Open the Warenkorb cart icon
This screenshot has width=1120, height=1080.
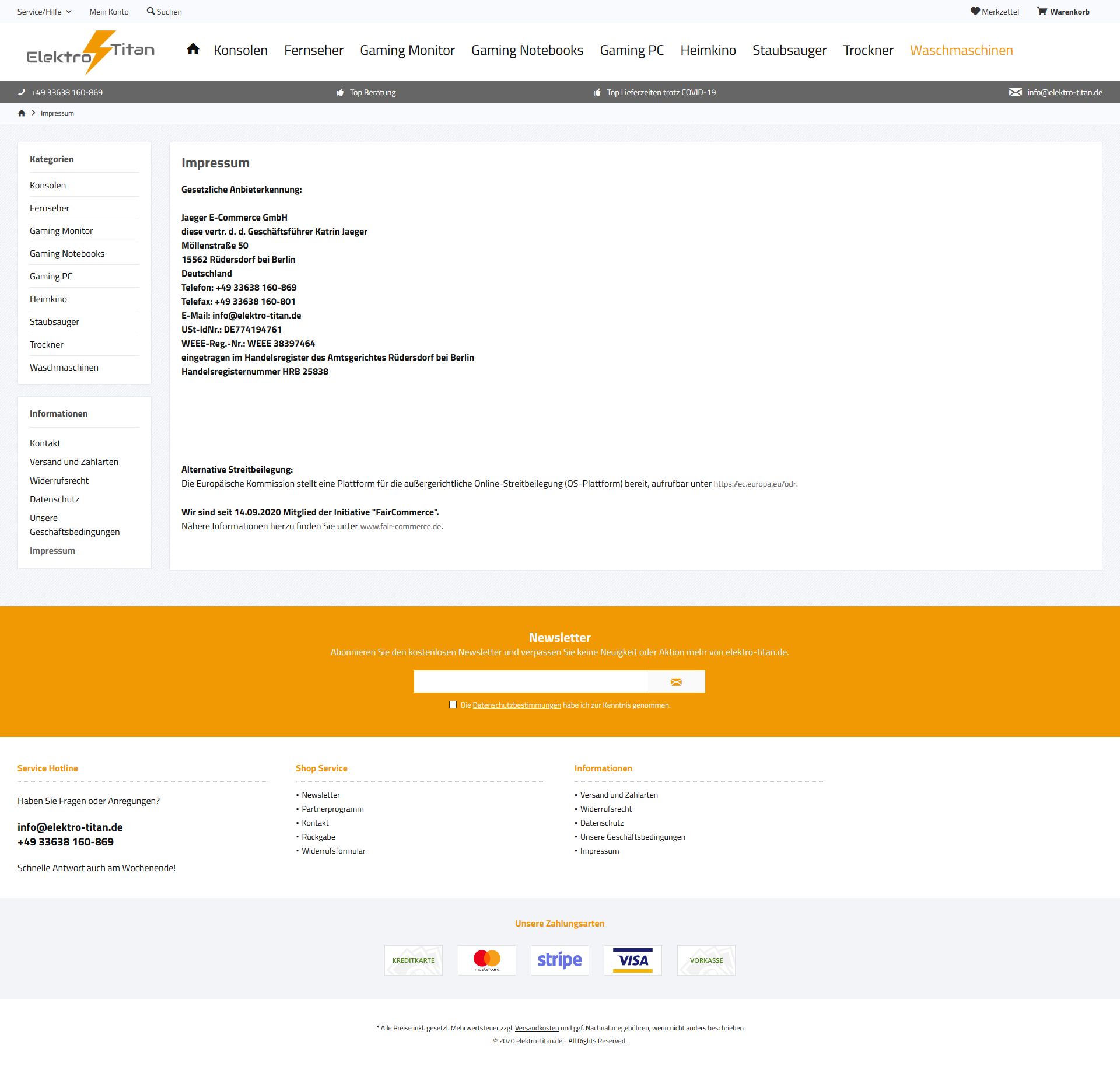(1042, 11)
